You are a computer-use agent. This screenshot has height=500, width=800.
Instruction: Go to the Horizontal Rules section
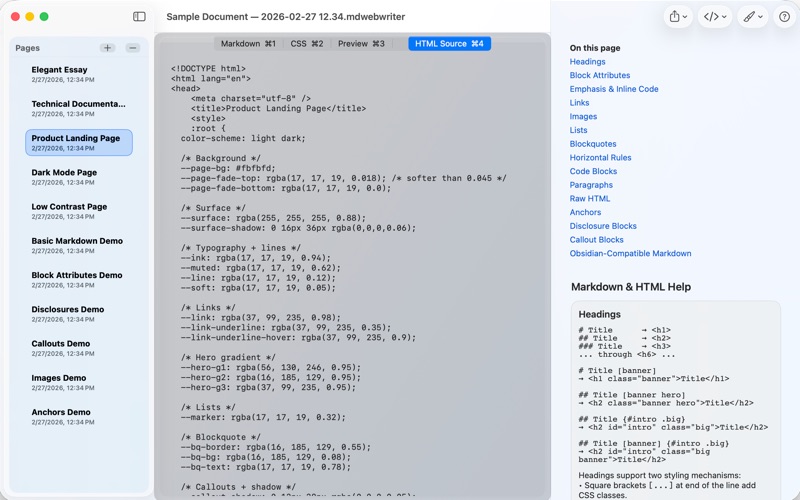pyautogui.click(x=600, y=158)
